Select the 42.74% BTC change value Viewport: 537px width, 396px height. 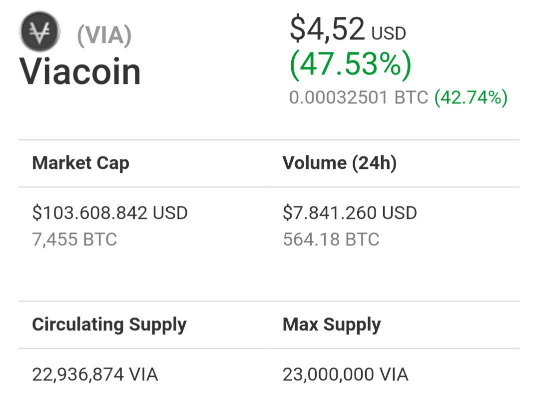coord(471,98)
